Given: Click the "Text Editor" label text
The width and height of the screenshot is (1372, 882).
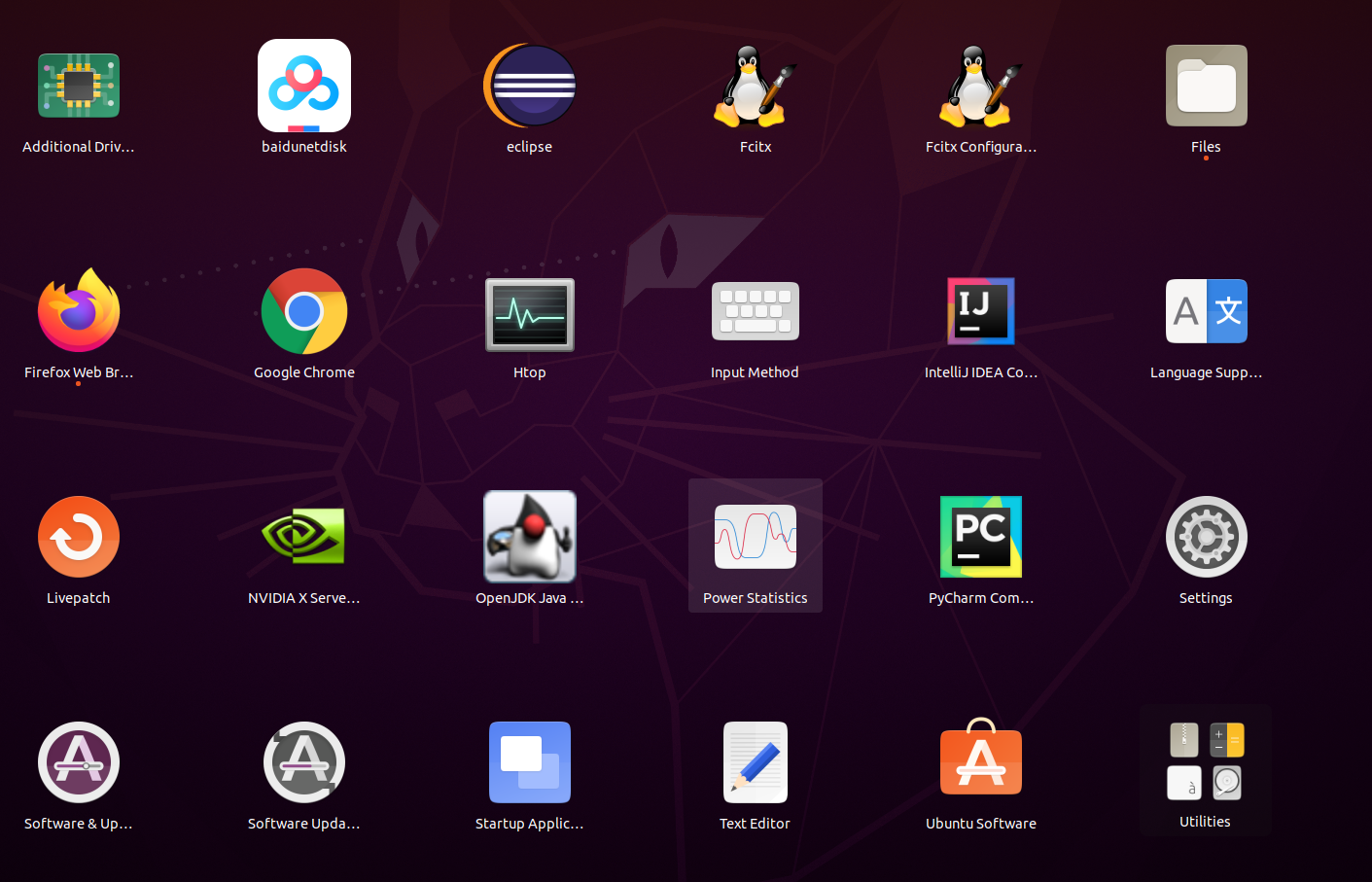Looking at the screenshot, I should click(x=755, y=824).
